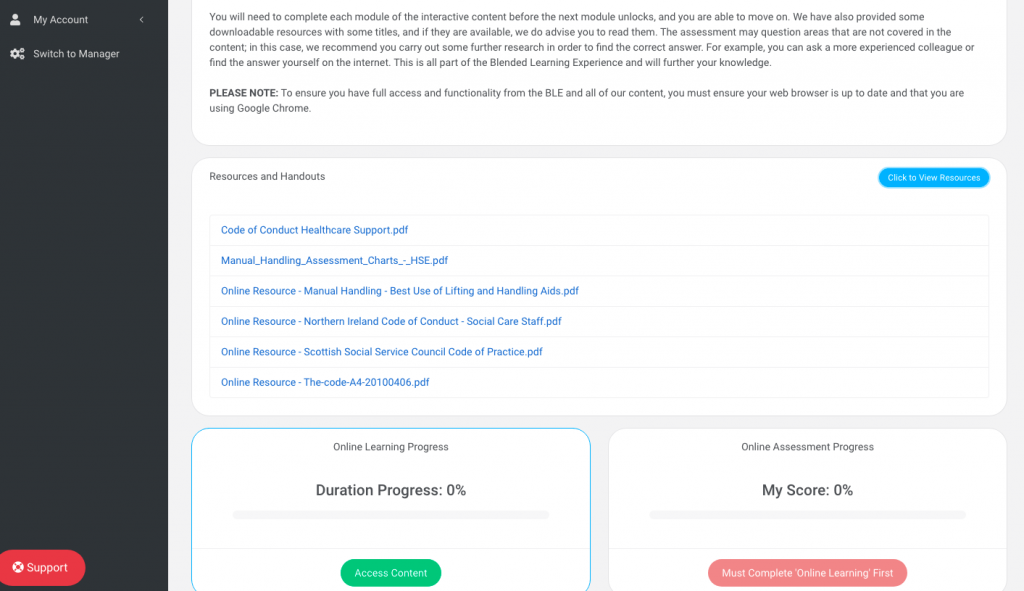The width and height of the screenshot is (1024, 591).
Task: Expand the My Account chevron arrow
Action: 142,20
